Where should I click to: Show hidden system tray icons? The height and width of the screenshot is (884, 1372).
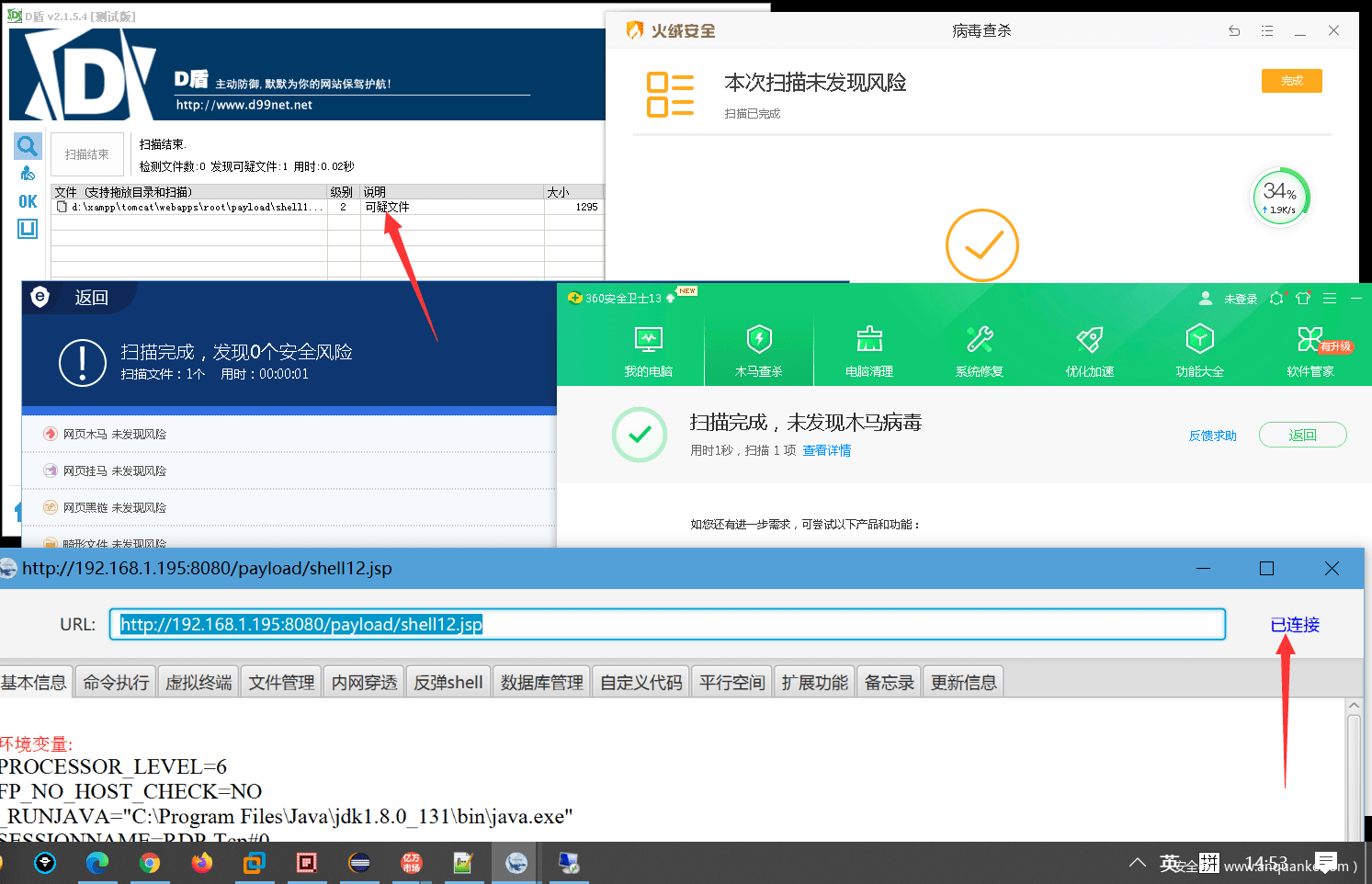click(x=1137, y=863)
